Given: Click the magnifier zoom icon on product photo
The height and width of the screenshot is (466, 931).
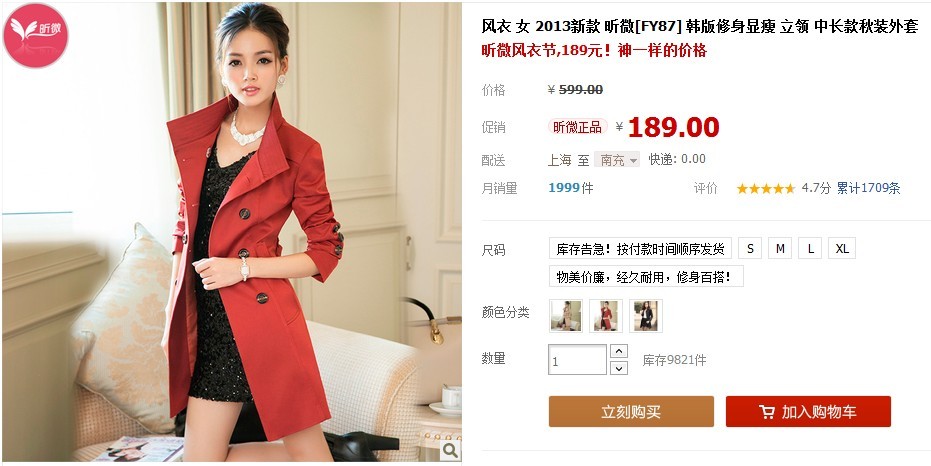Looking at the screenshot, I should (450, 450).
